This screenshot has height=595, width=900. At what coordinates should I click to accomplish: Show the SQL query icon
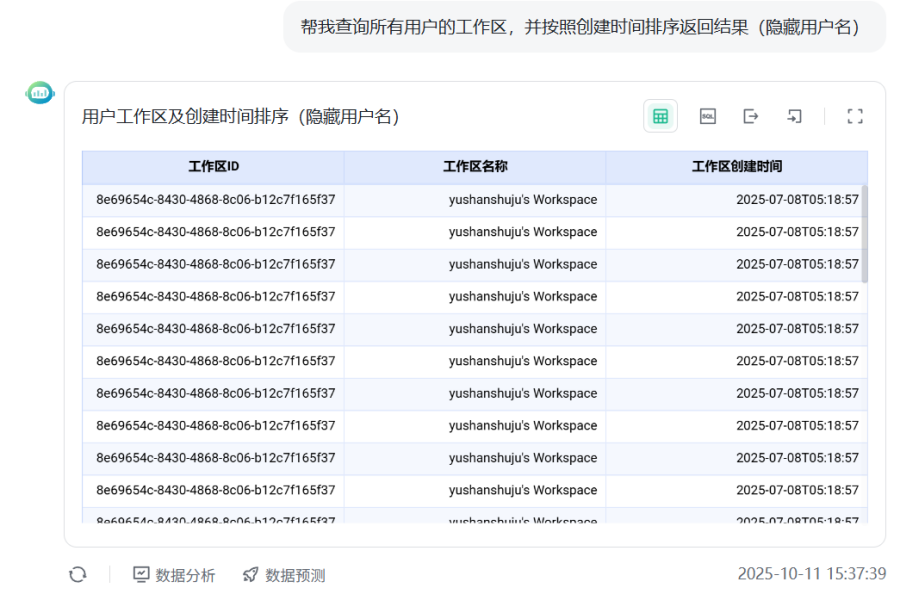[708, 116]
